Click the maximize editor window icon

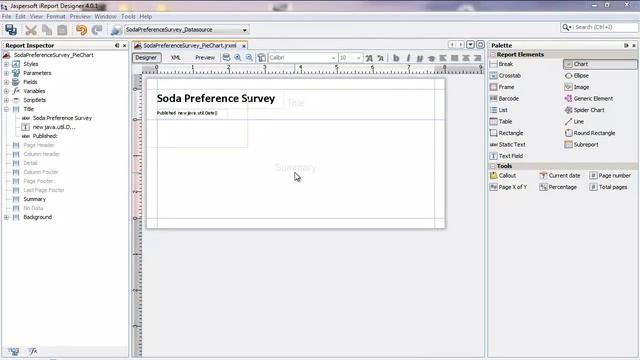coord(480,44)
